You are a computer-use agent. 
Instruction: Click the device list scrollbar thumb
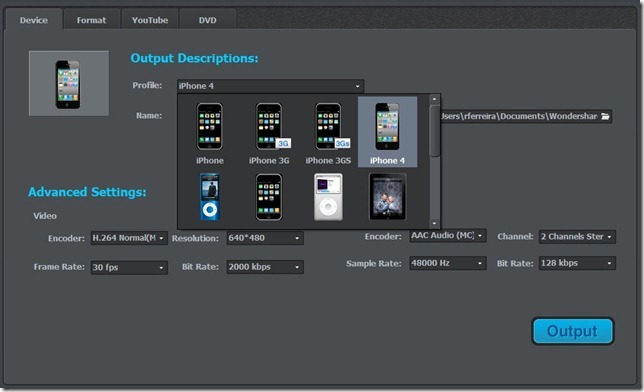point(434,131)
